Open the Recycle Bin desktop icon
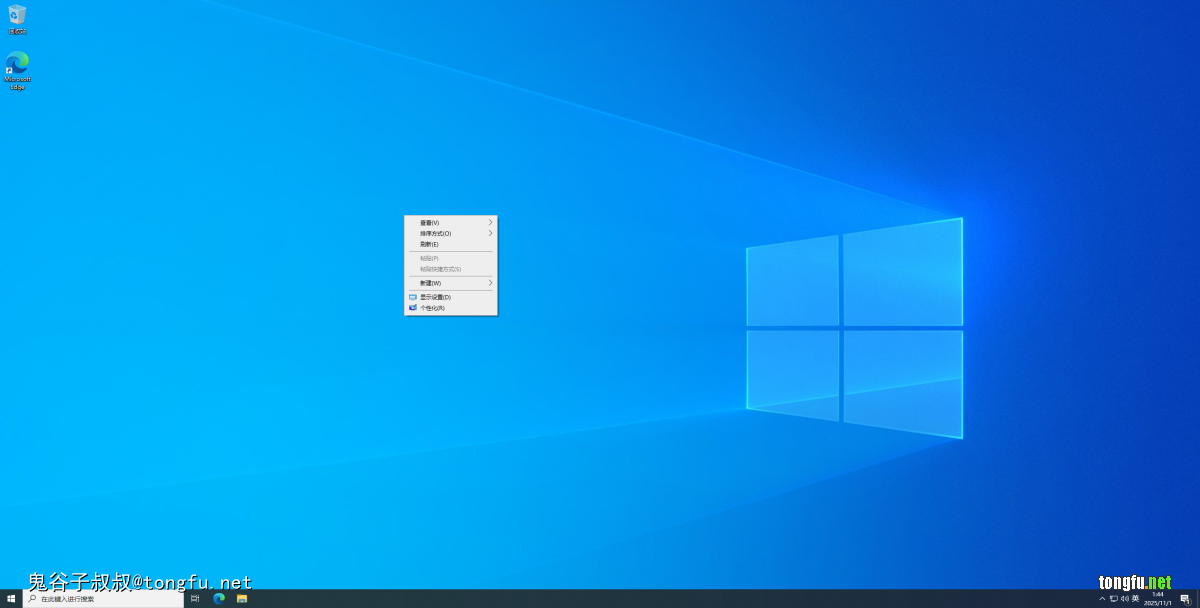The height and width of the screenshot is (608, 1200). coord(17,16)
